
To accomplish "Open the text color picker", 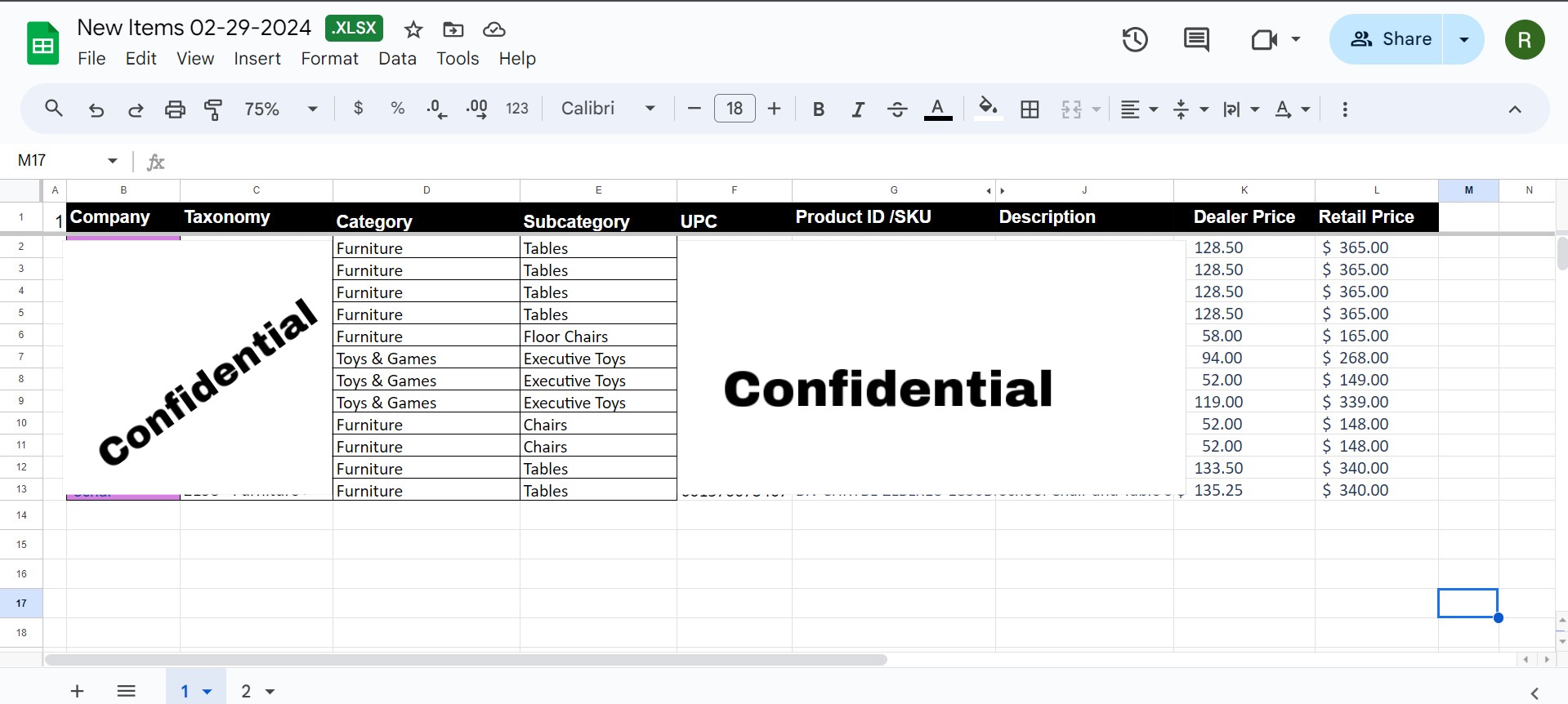I will click(938, 109).
